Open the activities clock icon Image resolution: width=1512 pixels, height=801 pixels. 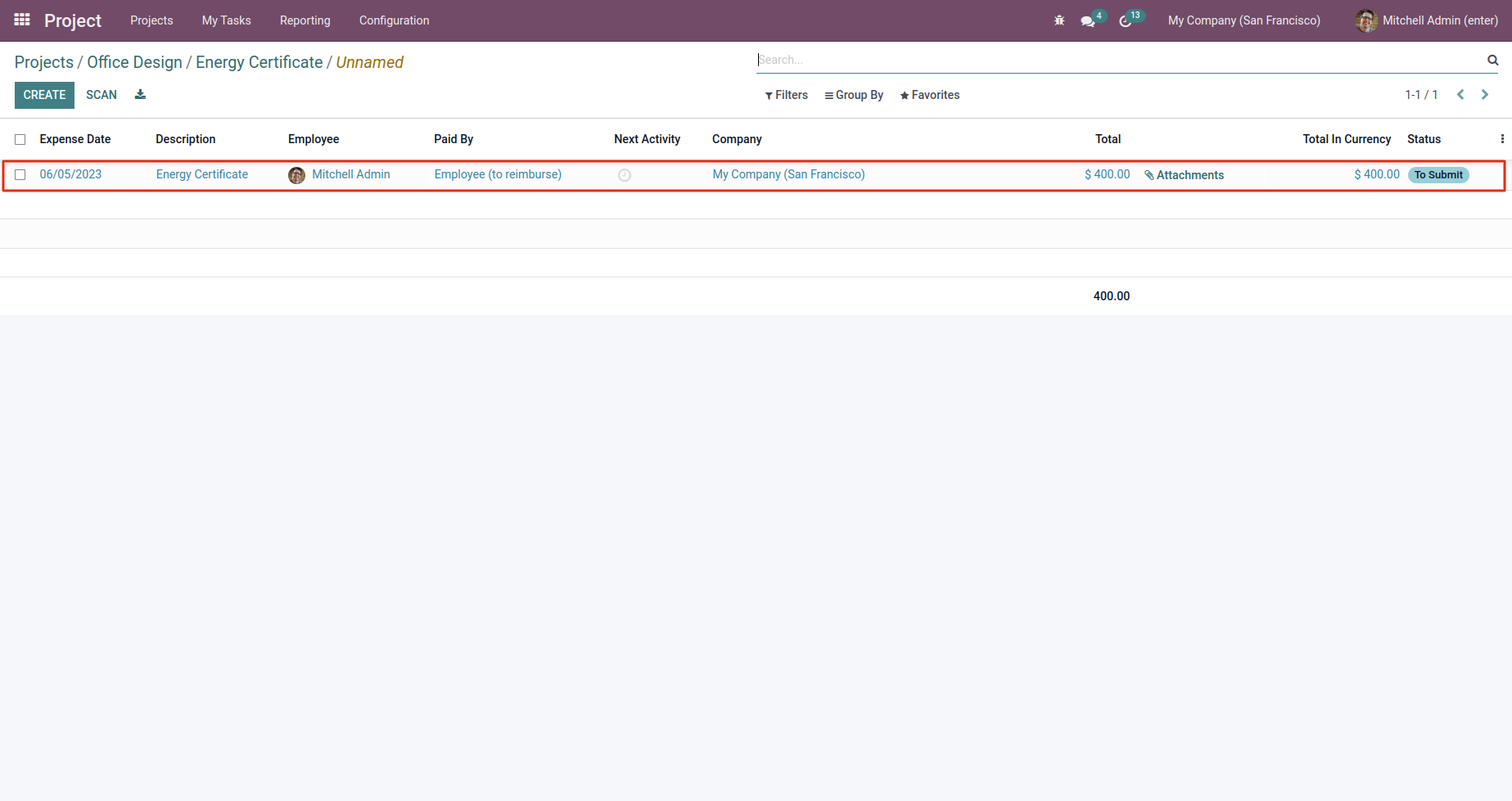(x=1126, y=21)
